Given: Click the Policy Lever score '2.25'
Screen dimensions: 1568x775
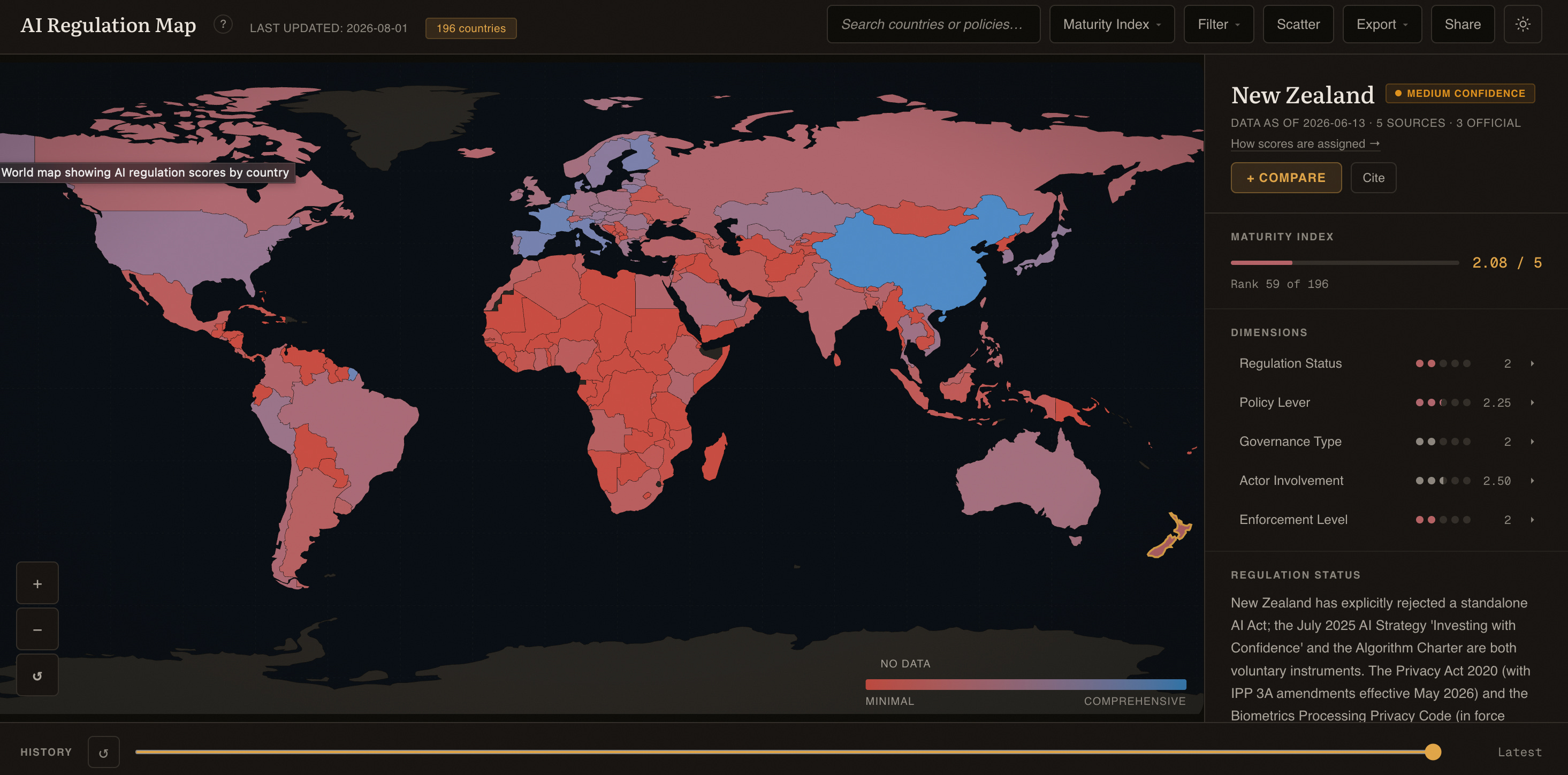Looking at the screenshot, I should [x=1496, y=402].
